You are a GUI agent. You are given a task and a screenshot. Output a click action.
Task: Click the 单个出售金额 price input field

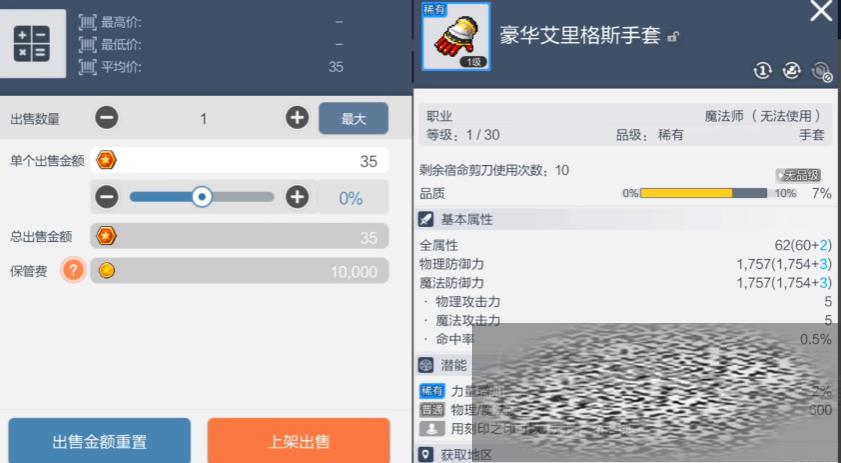click(x=239, y=160)
